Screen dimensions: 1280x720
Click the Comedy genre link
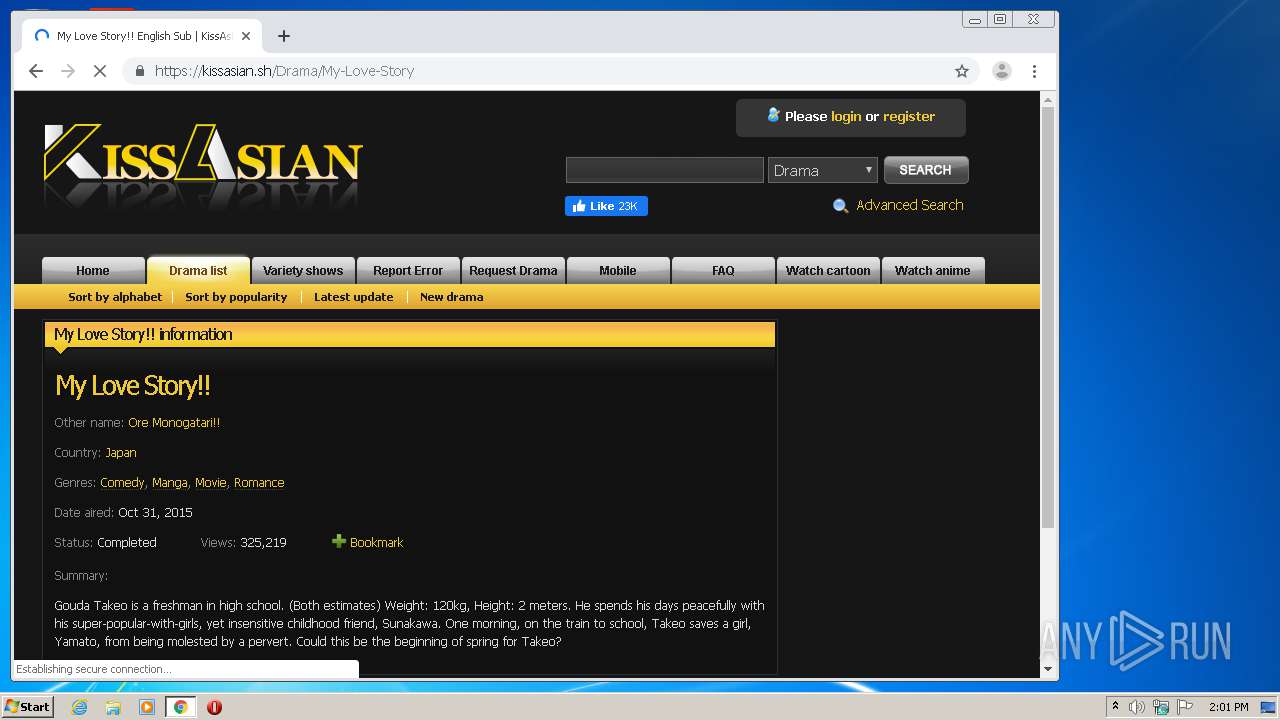pos(122,482)
